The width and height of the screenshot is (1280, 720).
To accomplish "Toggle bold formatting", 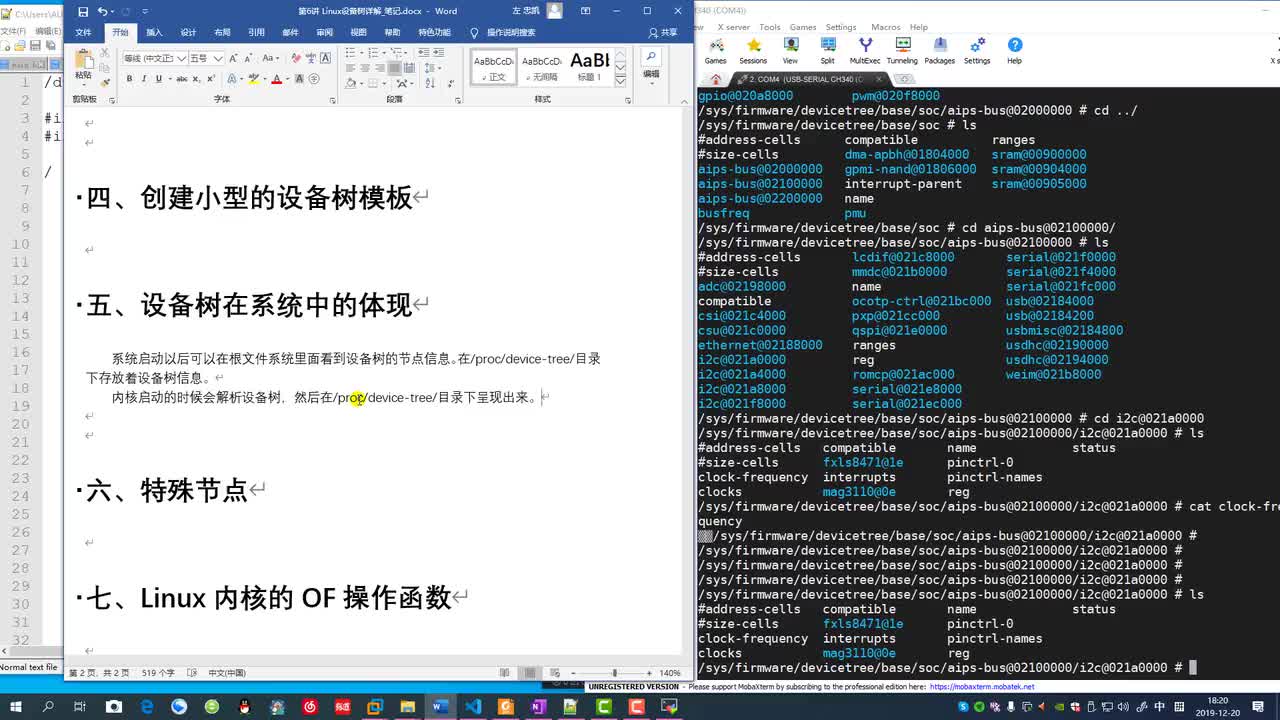I will (129, 78).
